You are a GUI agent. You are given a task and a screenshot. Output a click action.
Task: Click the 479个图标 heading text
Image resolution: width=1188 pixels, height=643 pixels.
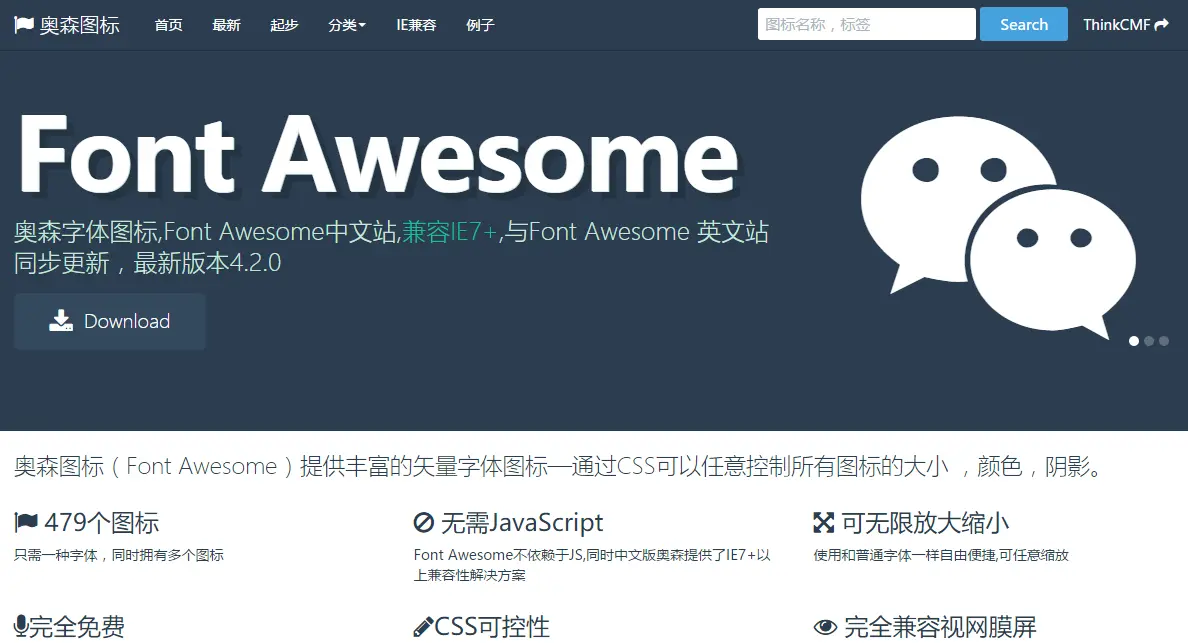click(102, 523)
